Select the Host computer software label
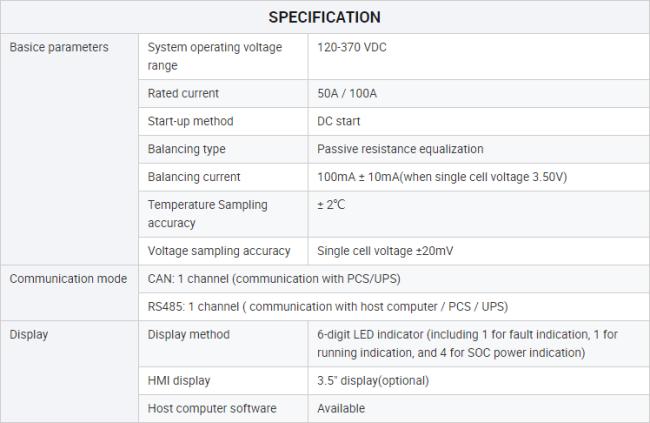Viewport: 650px width, 423px height. (212, 408)
